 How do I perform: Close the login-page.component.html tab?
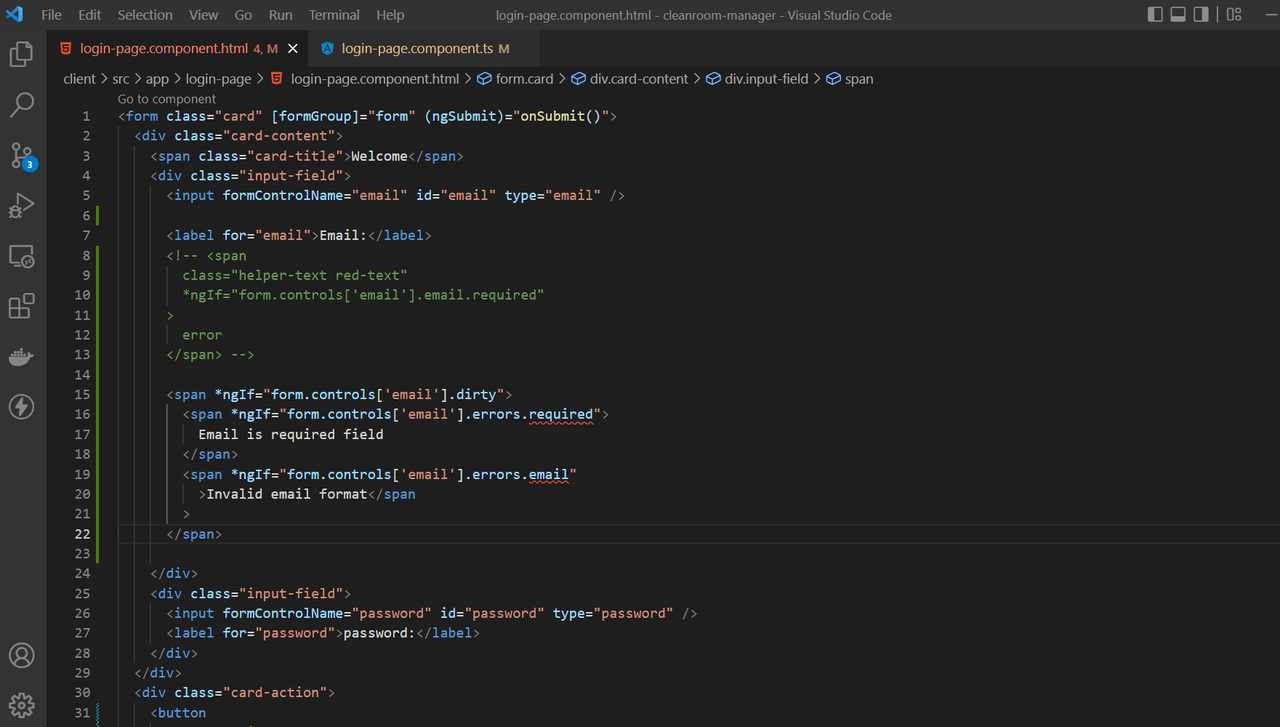click(293, 48)
